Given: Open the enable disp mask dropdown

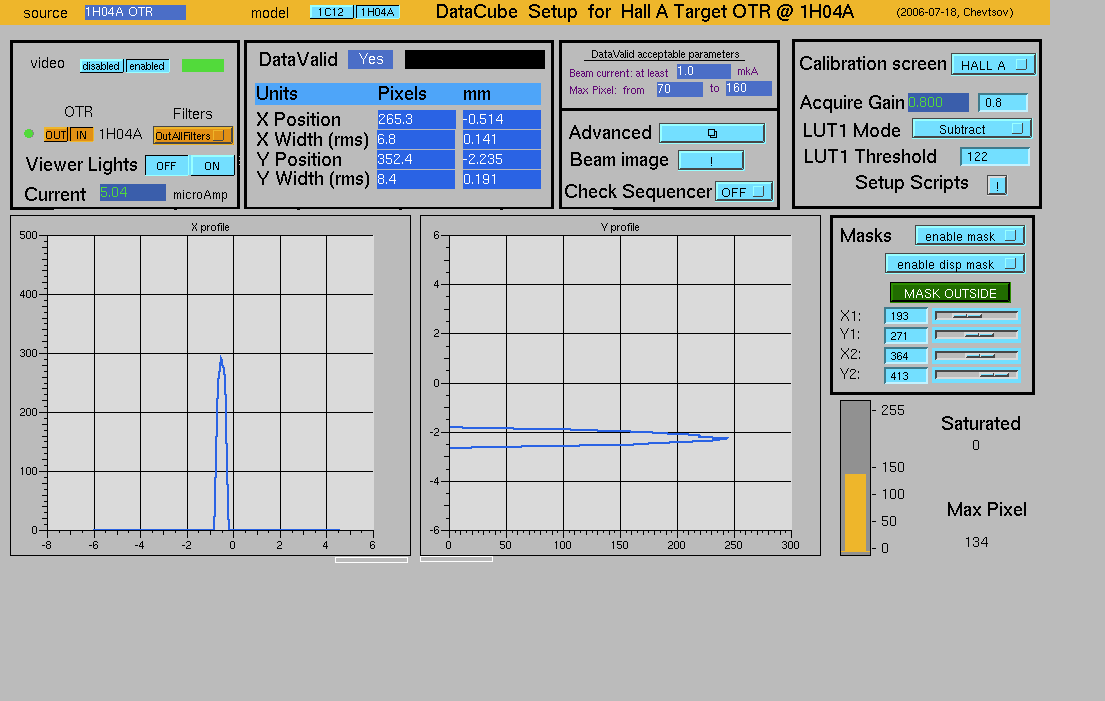Looking at the screenshot, I should point(955,264).
